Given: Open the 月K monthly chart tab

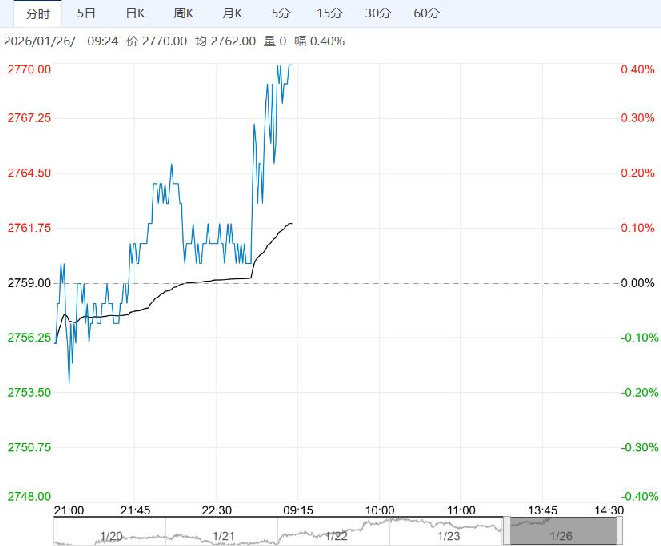Looking at the screenshot, I should (232, 13).
